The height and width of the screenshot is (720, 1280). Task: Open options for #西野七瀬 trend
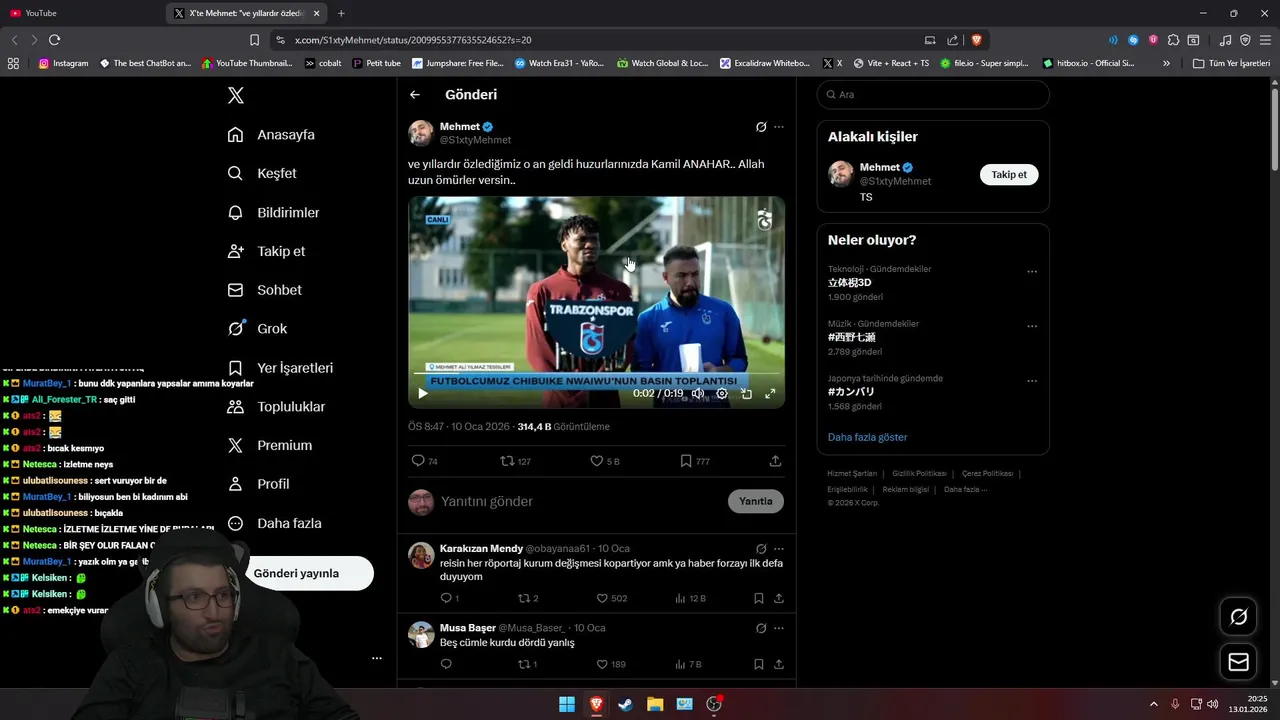1032,326
